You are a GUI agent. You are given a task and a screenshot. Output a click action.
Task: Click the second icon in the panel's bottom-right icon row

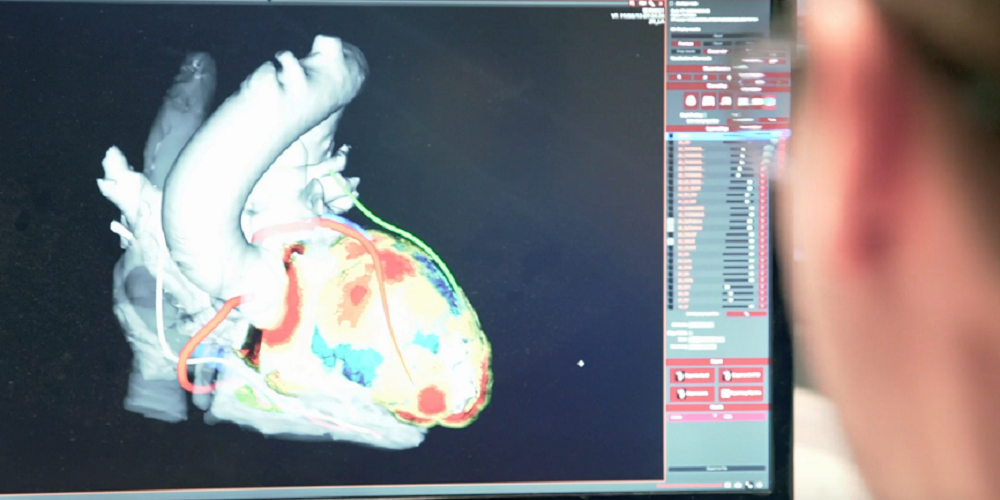click(x=738, y=485)
